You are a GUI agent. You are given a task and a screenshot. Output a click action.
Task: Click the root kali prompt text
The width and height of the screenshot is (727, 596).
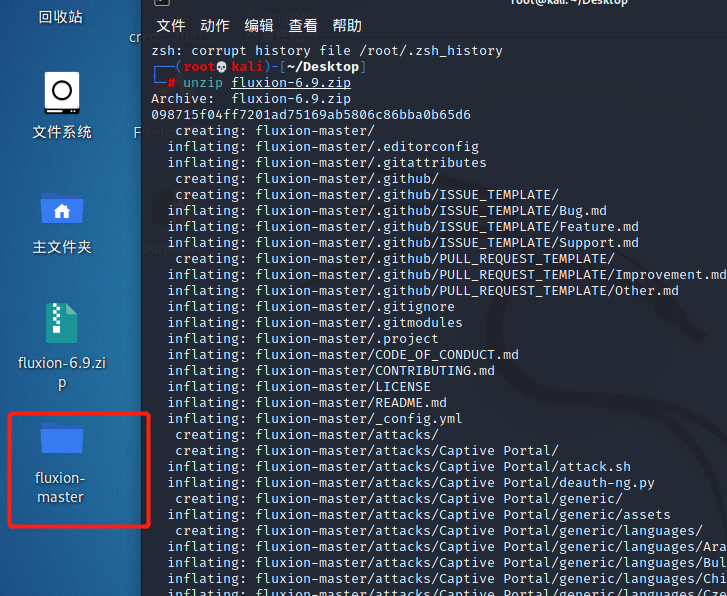tap(224, 67)
